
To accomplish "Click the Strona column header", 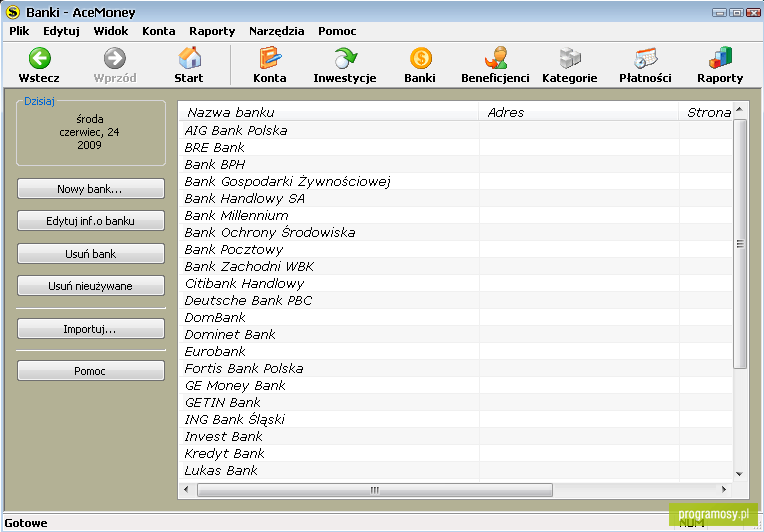I will [x=706, y=112].
